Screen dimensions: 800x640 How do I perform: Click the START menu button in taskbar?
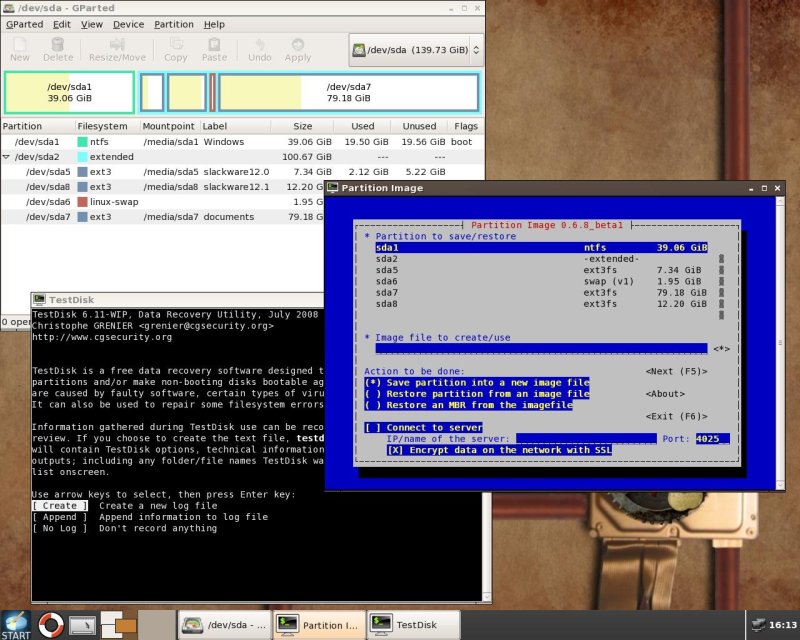pos(16,625)
